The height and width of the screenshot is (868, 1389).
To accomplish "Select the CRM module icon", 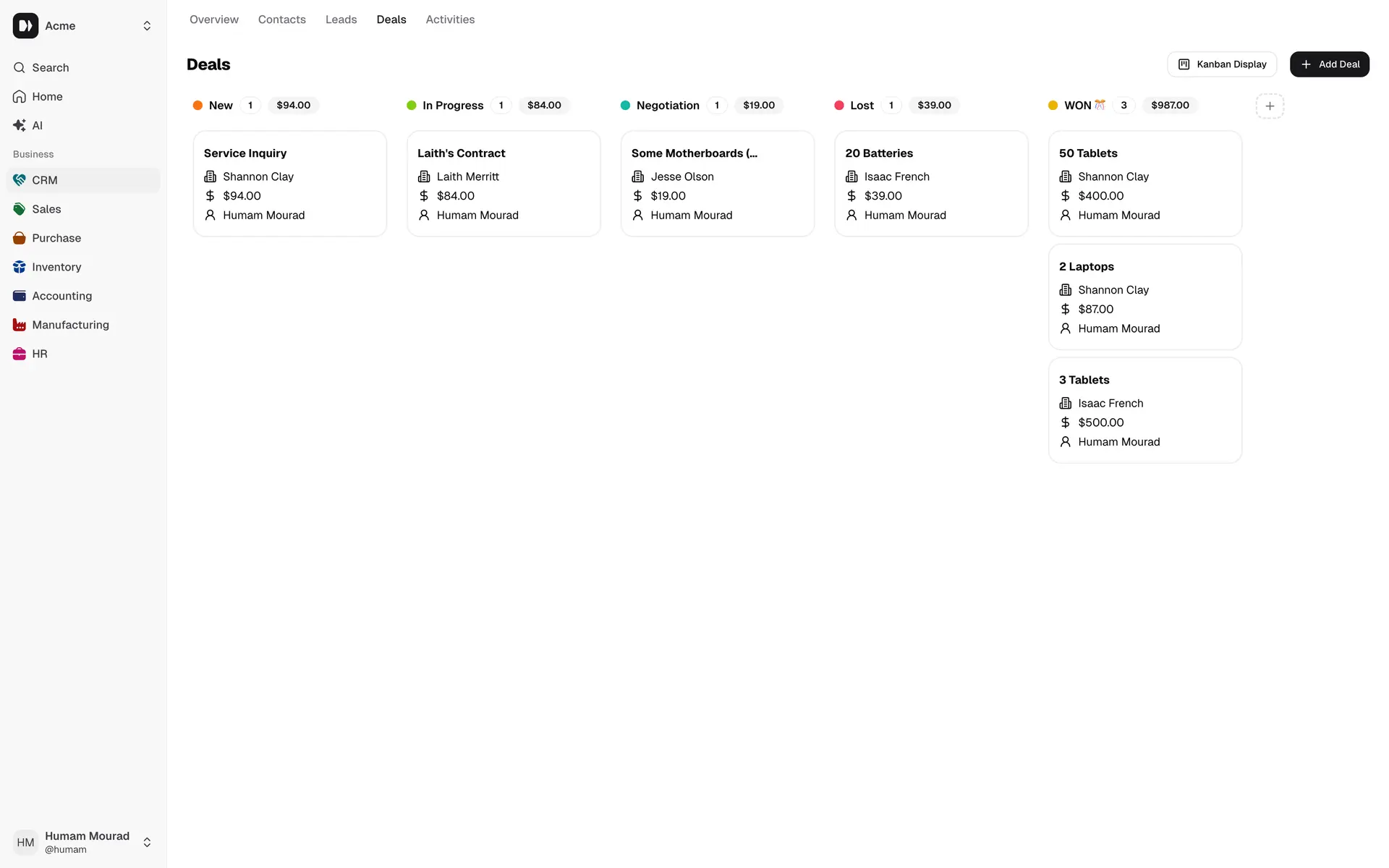I will (20, 179).
